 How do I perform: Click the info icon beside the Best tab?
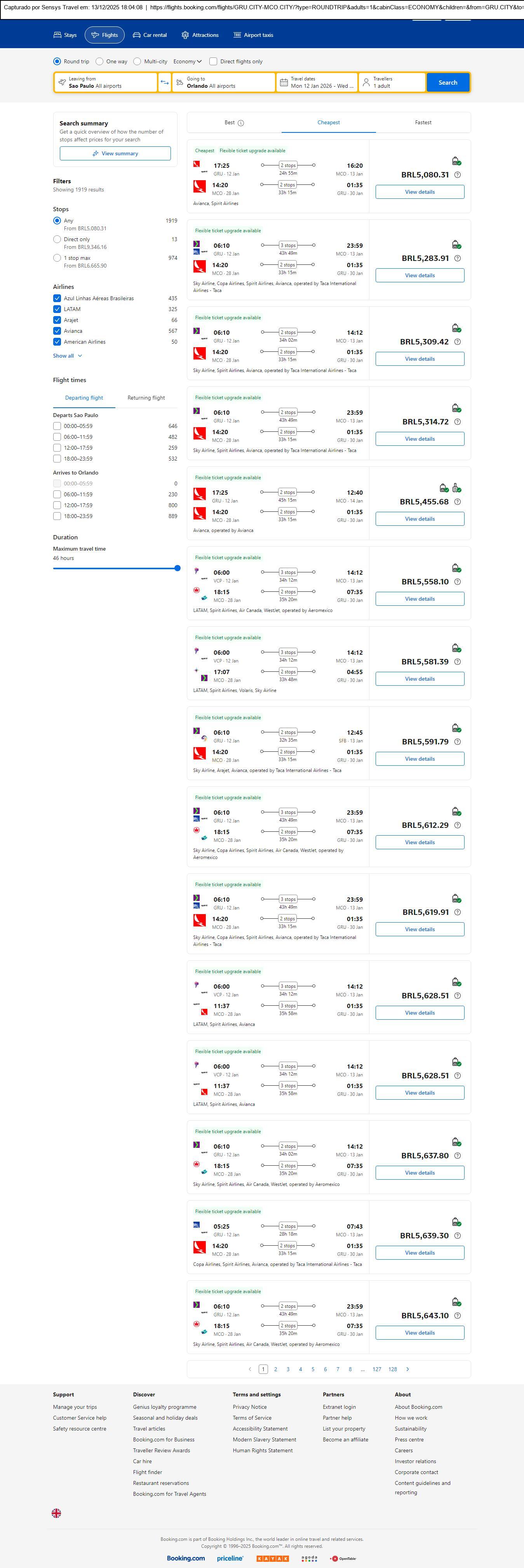click(241, 123)
